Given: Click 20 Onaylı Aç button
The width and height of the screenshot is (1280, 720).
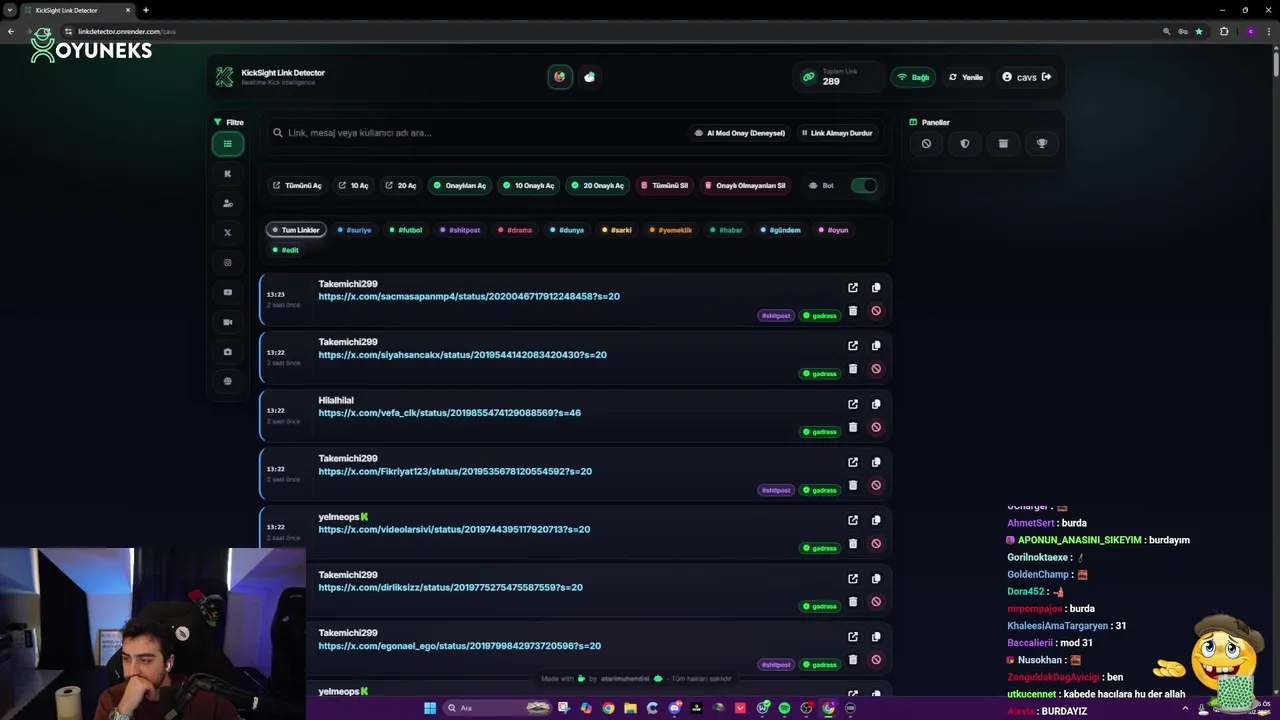Looking at the screenshot, I should point(597,186).
